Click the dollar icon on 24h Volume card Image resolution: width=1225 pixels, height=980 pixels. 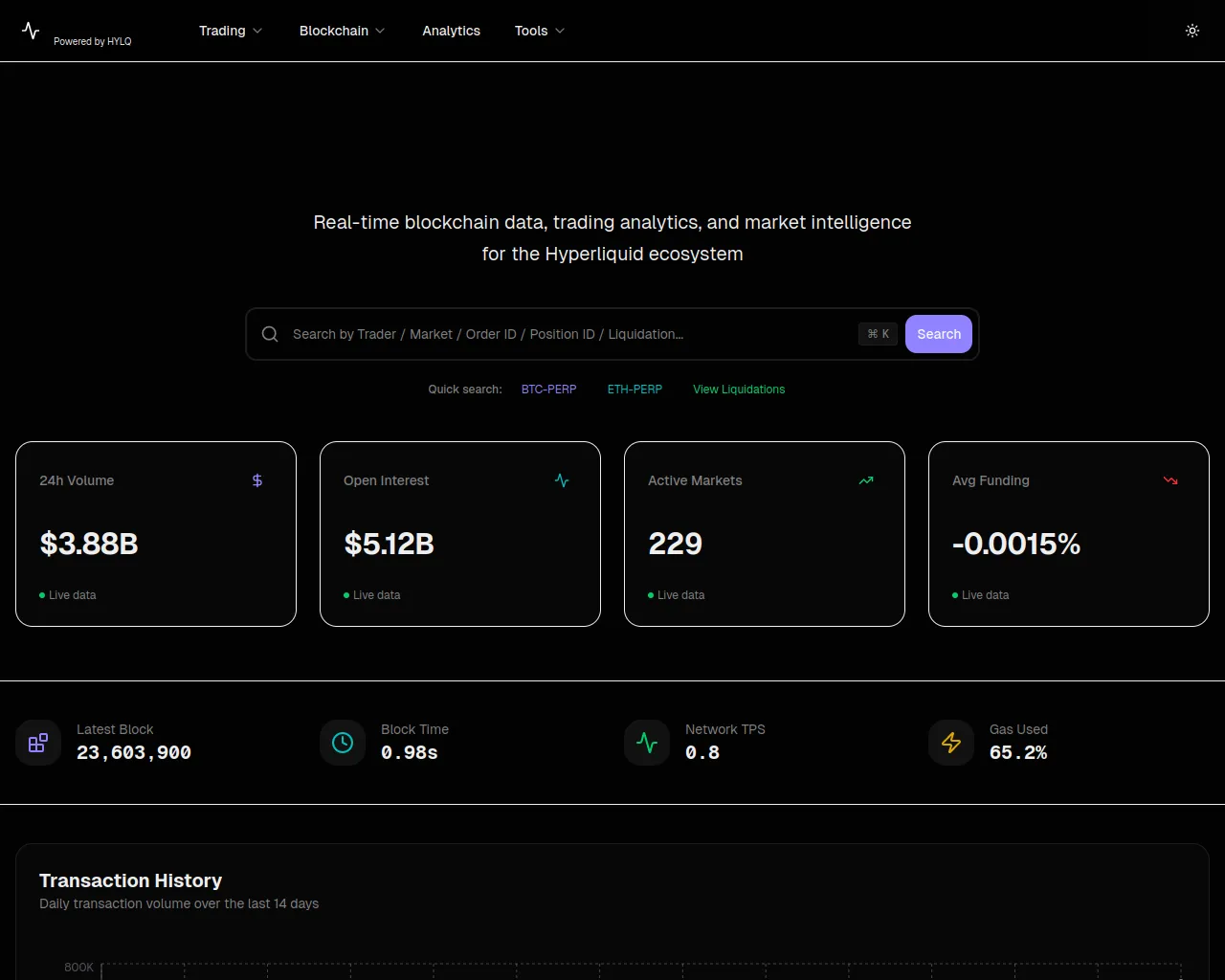point(257,480)
